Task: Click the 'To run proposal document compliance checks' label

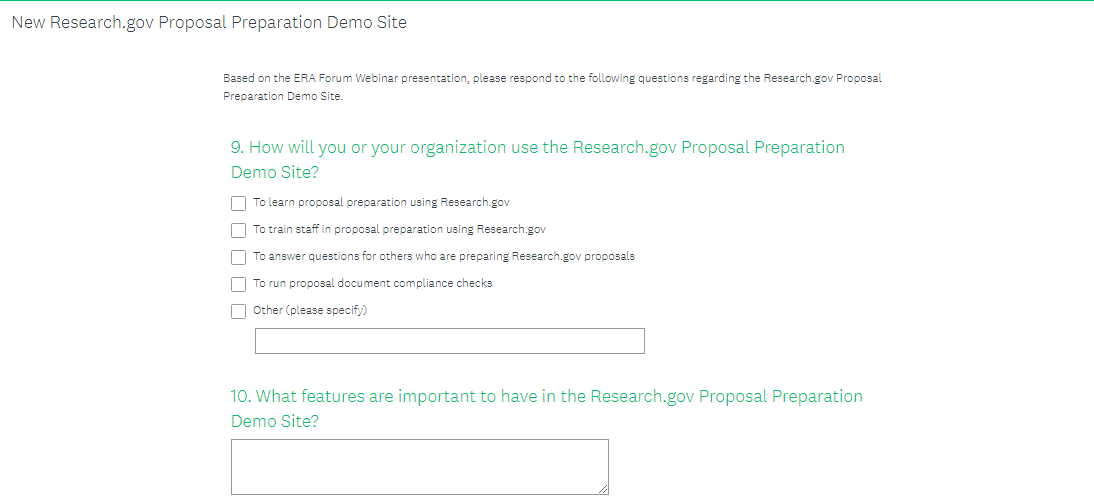Action: 372,283
